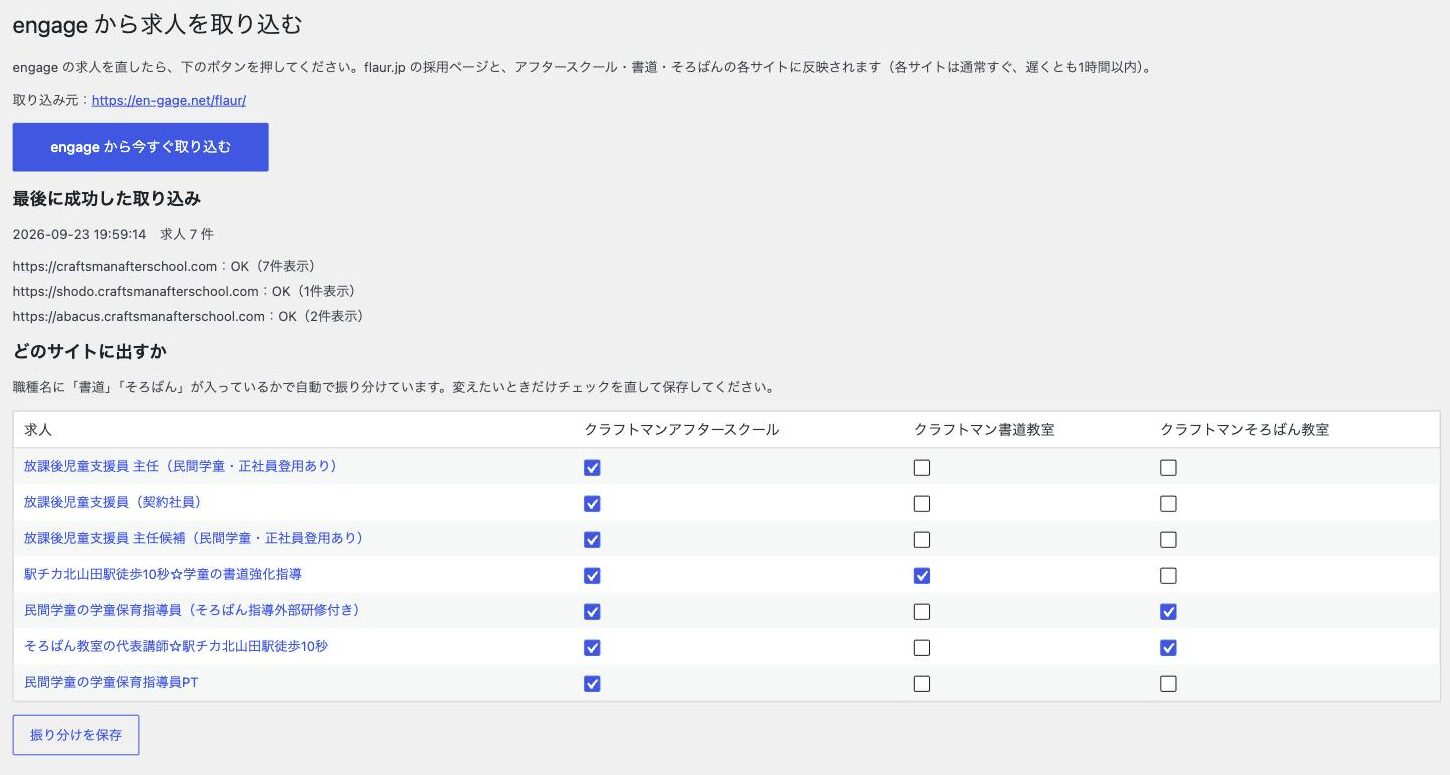The height and width of the screenshot is (775, 1450).
Task: Open job 民間学童の学童保育指導員PT
Action: coord(111,682)
